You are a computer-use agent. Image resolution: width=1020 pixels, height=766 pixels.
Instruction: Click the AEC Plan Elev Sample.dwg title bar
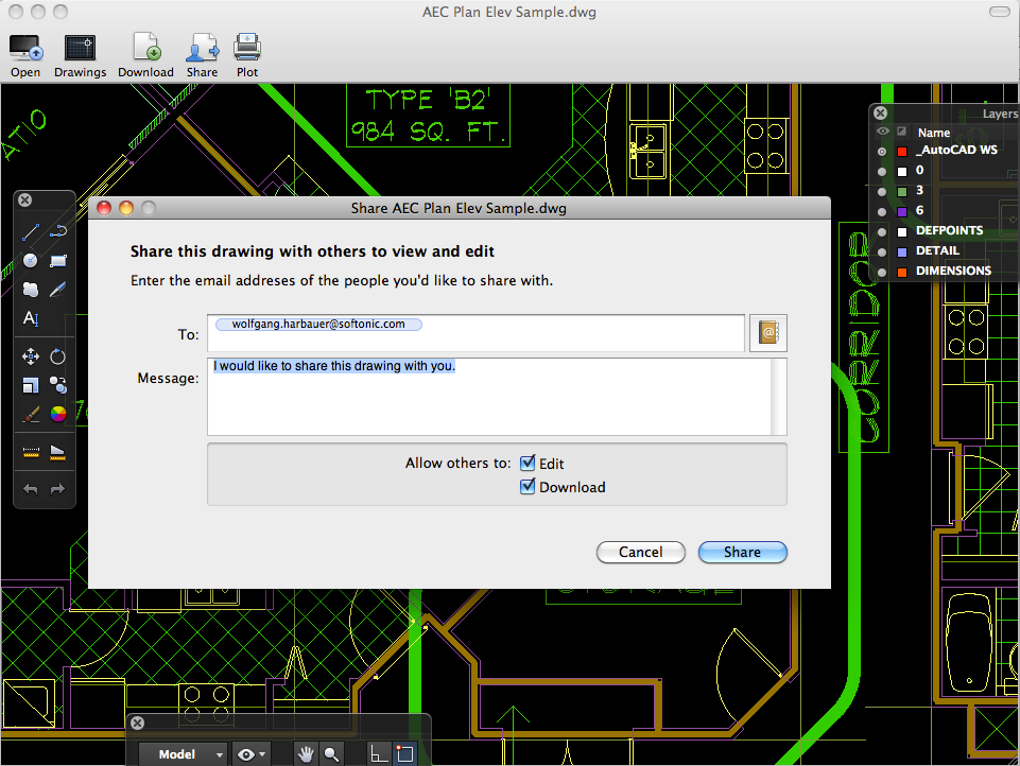point(510,12)
